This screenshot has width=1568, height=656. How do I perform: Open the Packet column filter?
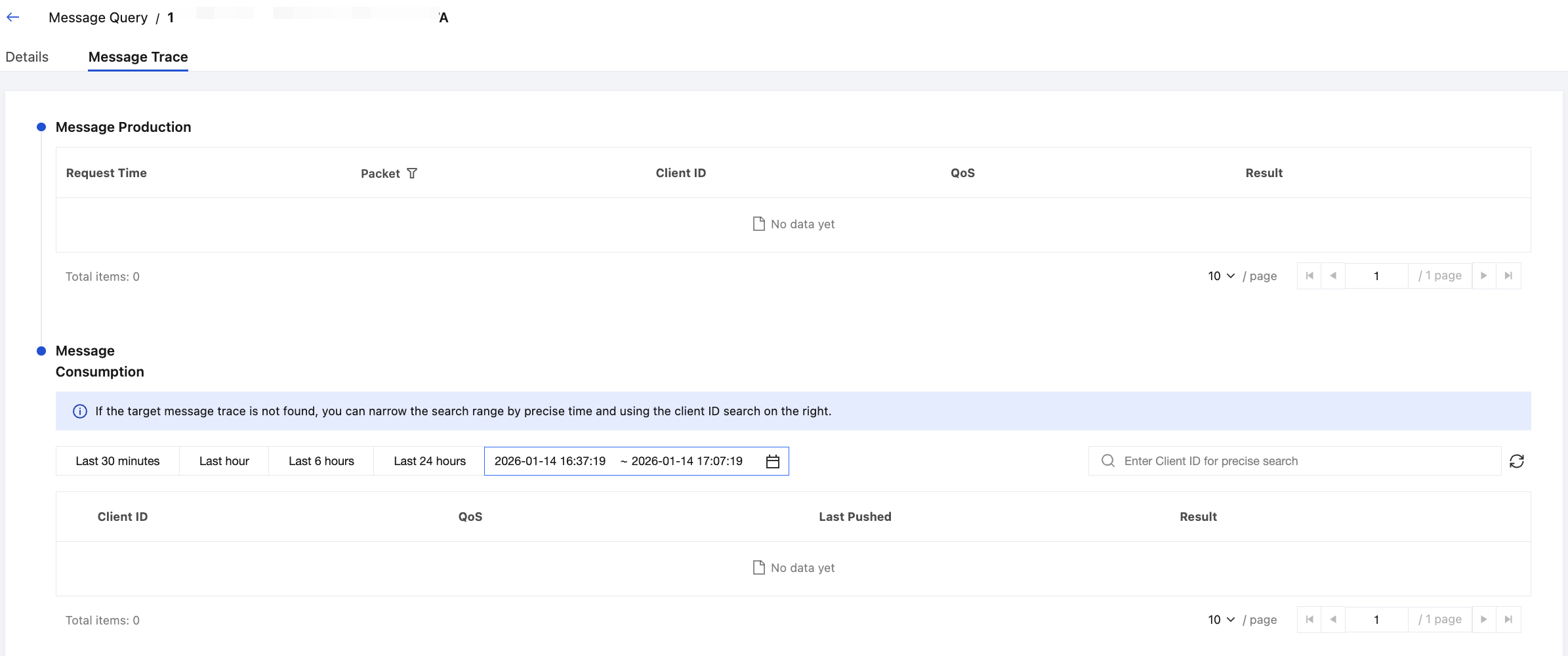click(412, 173)
